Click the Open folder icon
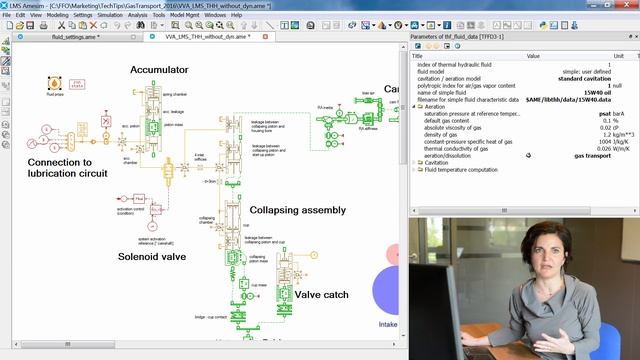Image resolution: width=640 pixels, height=360 pixels. (x=20, y=25)
